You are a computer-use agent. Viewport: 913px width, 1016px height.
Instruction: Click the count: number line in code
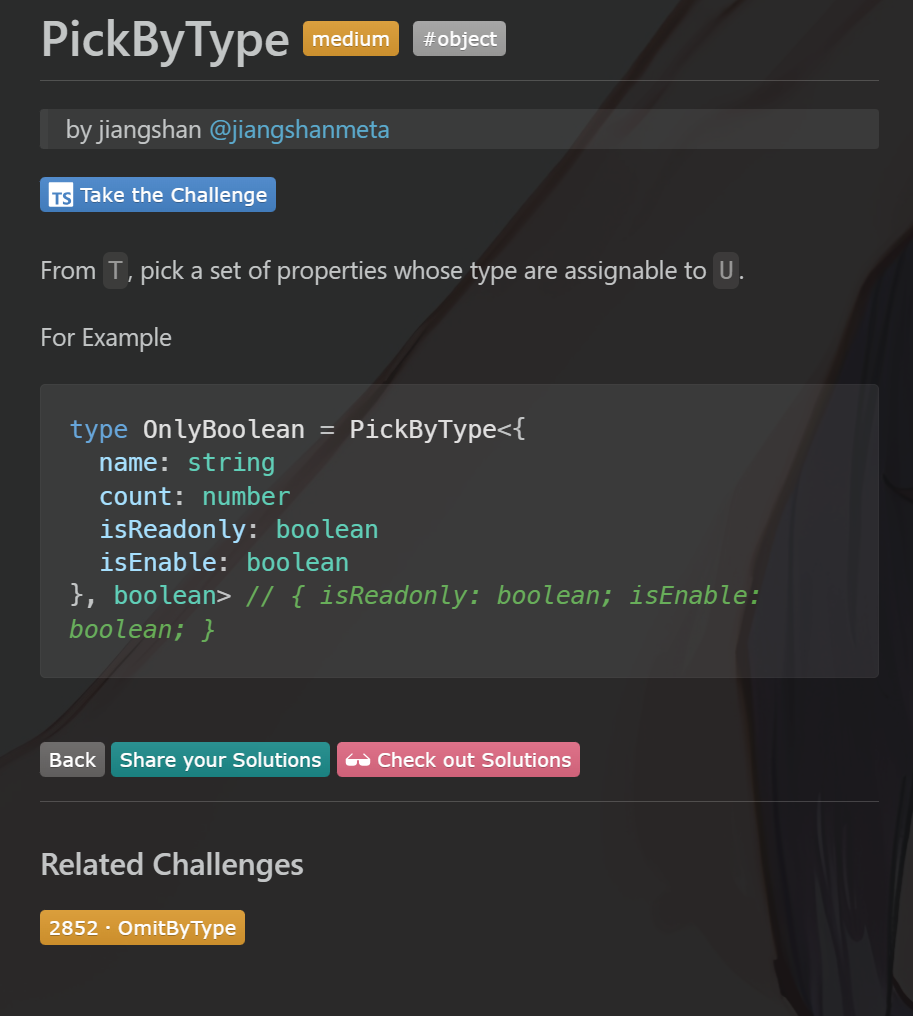pos(194,496)
